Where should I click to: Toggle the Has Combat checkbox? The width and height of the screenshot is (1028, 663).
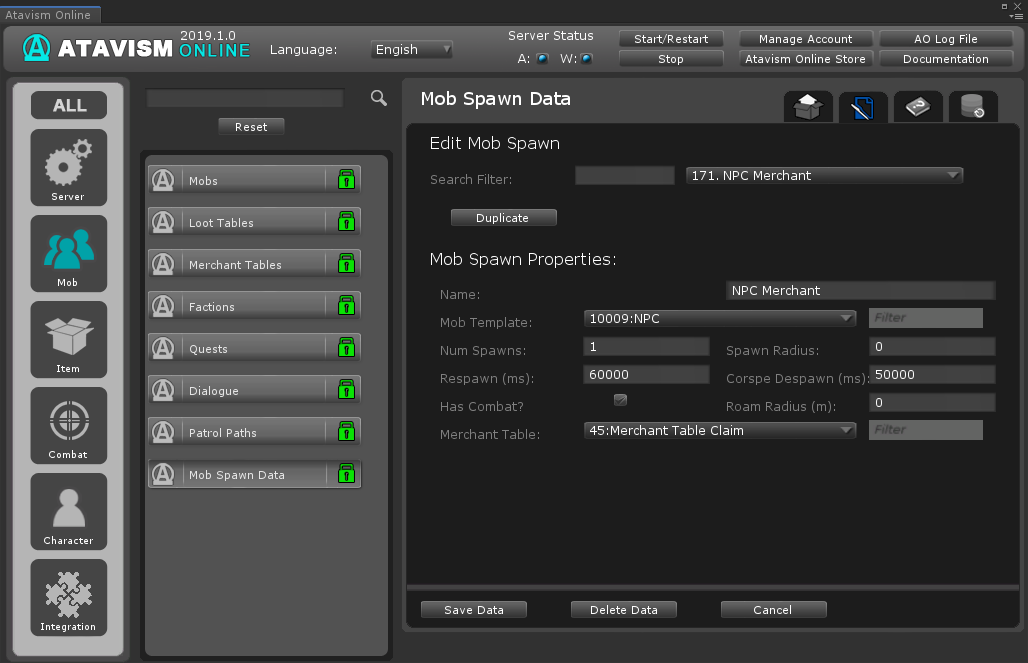[x=620, y=400]
